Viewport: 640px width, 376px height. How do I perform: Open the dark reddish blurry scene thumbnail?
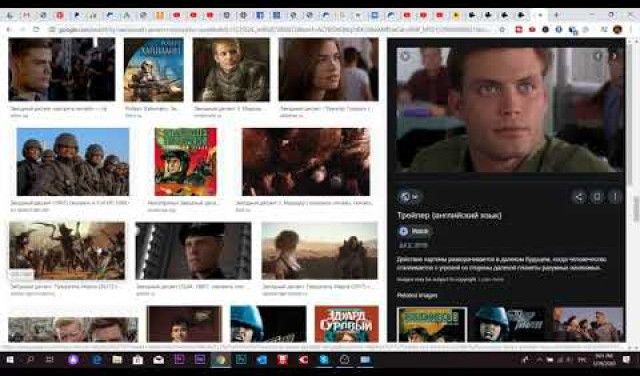[x=306, y=162]
